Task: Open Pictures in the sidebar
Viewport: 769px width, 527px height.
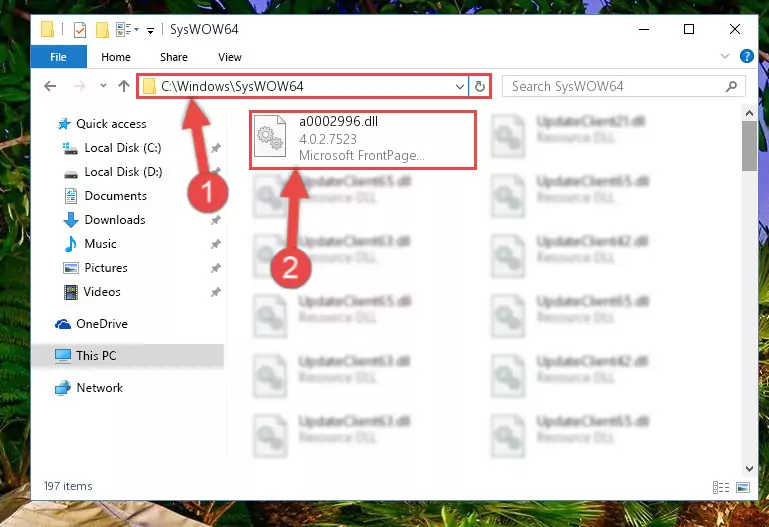Action: click(x=106, y=268)
